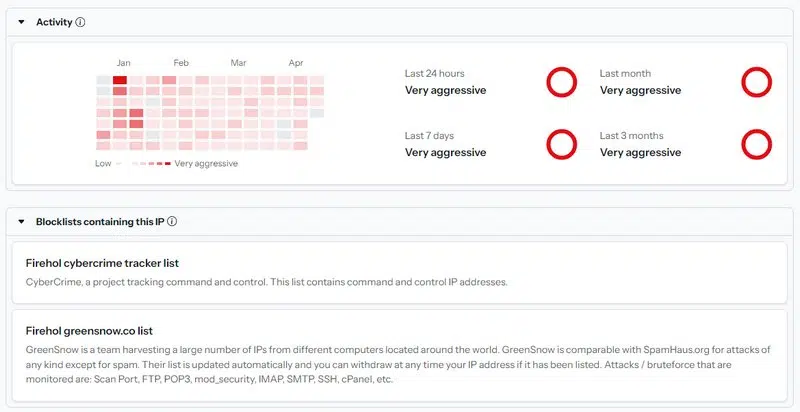Click the Last 7 days red ring indicator
The width and height of the screenshot is (800, 412).
tap(562, 144)
